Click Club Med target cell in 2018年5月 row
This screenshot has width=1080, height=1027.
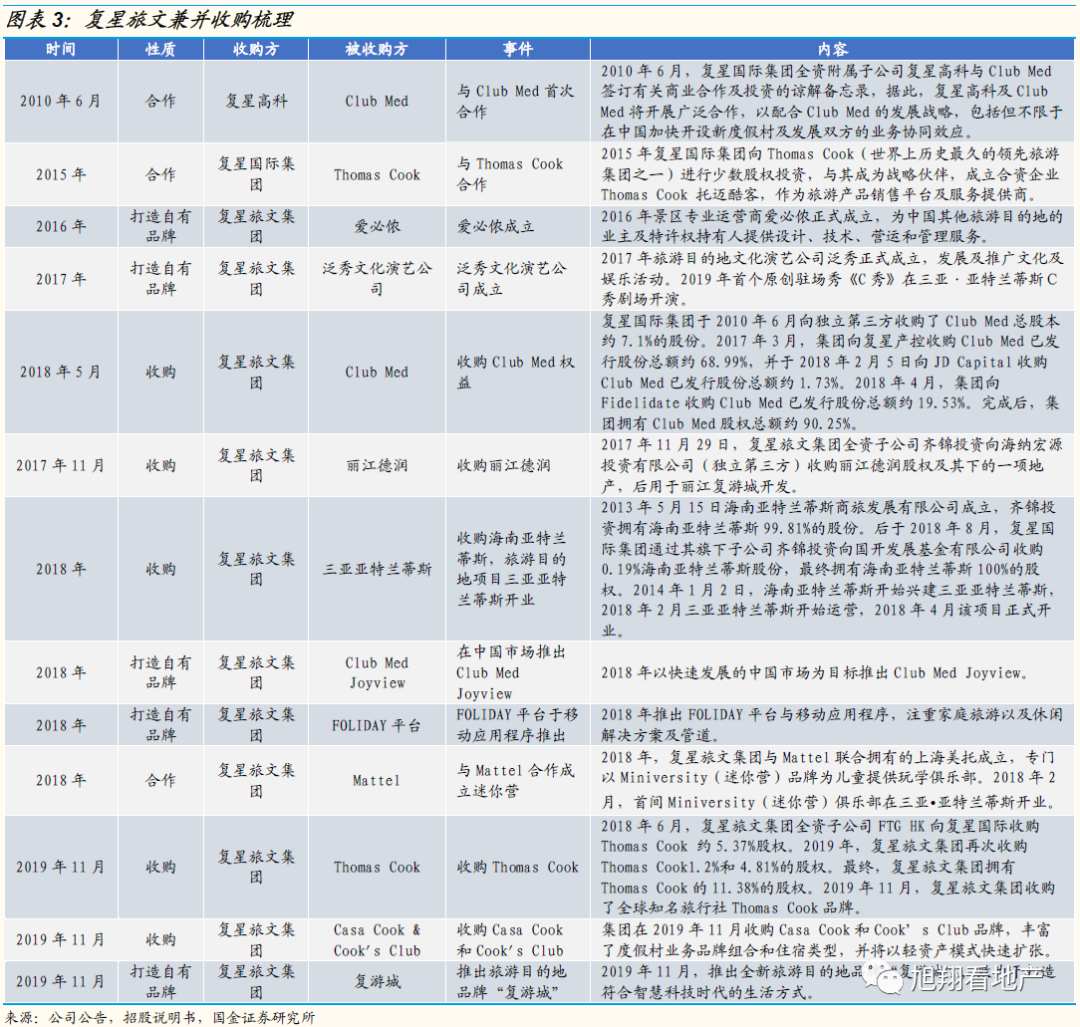coord(377,372)
